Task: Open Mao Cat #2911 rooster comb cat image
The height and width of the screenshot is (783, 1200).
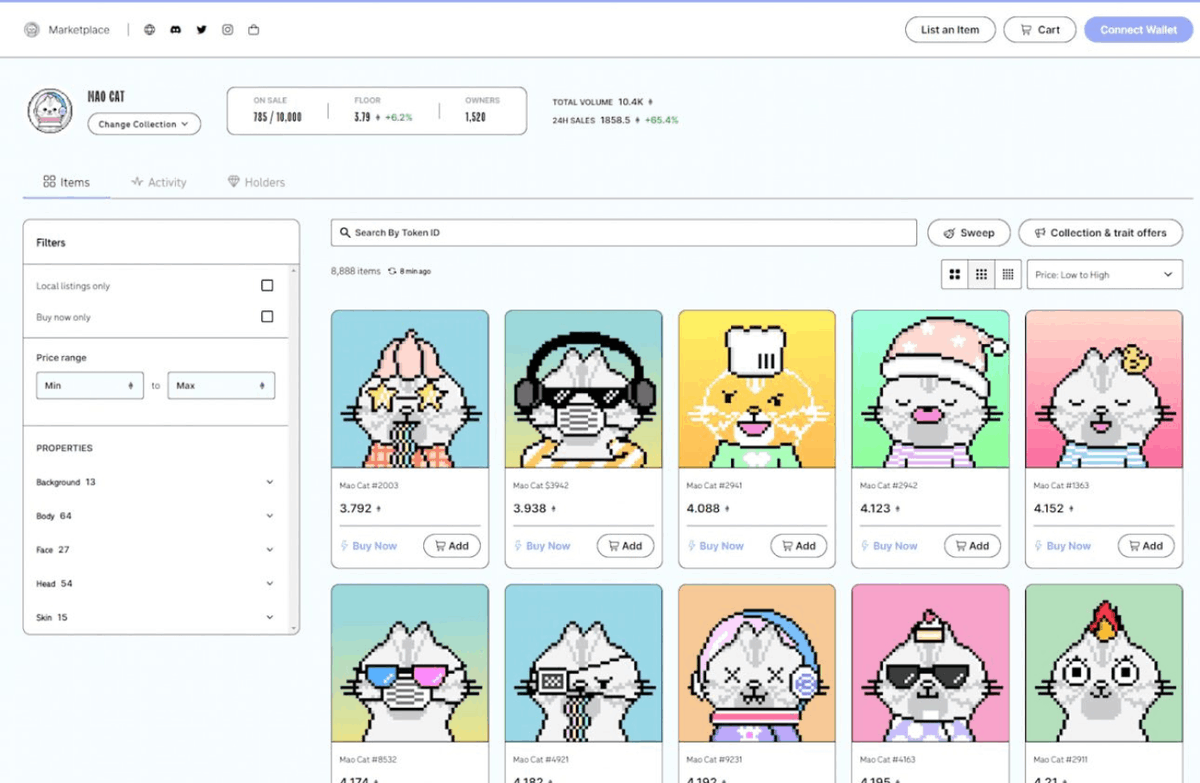Action: pyautogui.click(x=1104, y=663)
